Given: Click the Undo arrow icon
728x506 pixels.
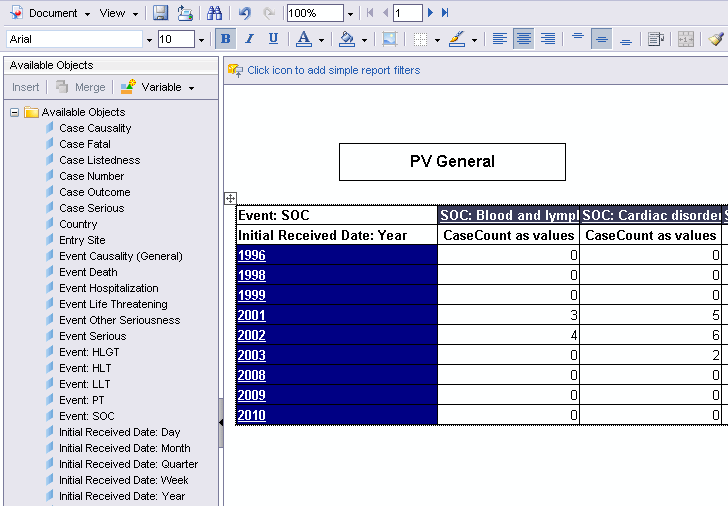Looking at the screenshot, I should (x=245, y=13).
